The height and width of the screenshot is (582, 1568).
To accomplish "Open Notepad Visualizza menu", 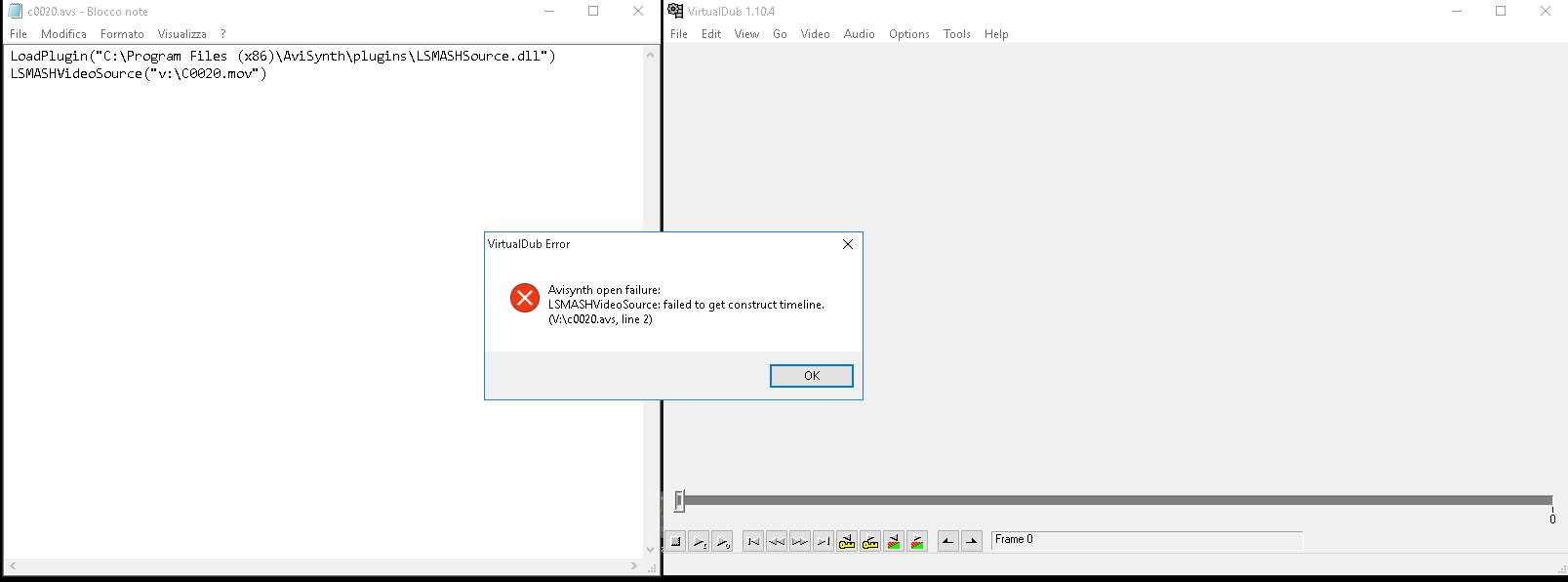I will tap(182, 34).
